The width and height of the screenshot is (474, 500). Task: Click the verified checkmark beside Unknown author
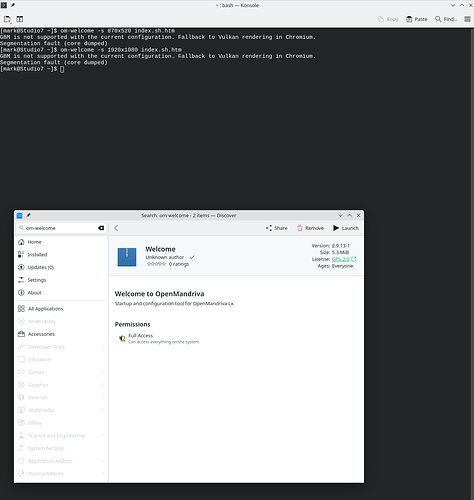pos(192,257)
